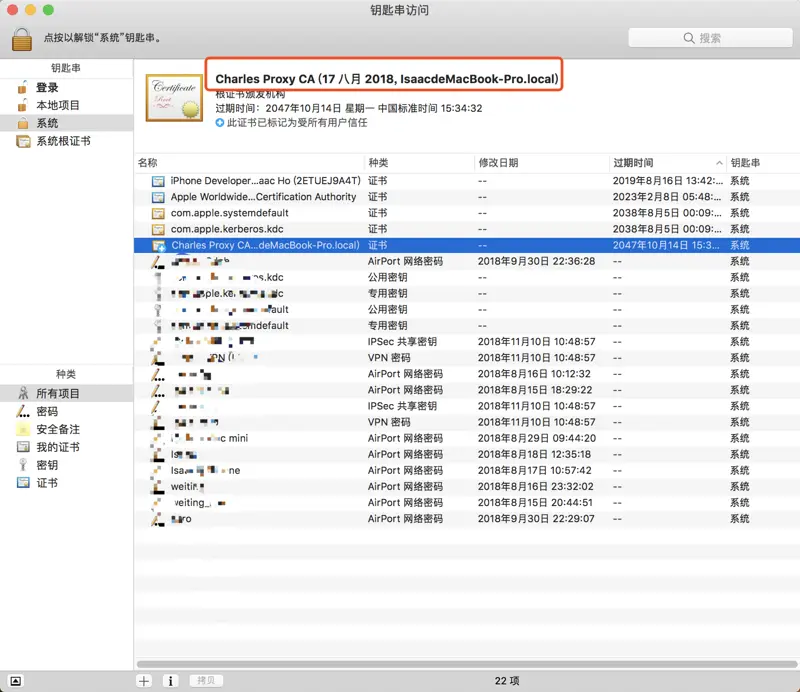Sort by 过期时间 column header

(x=667, y=163)
